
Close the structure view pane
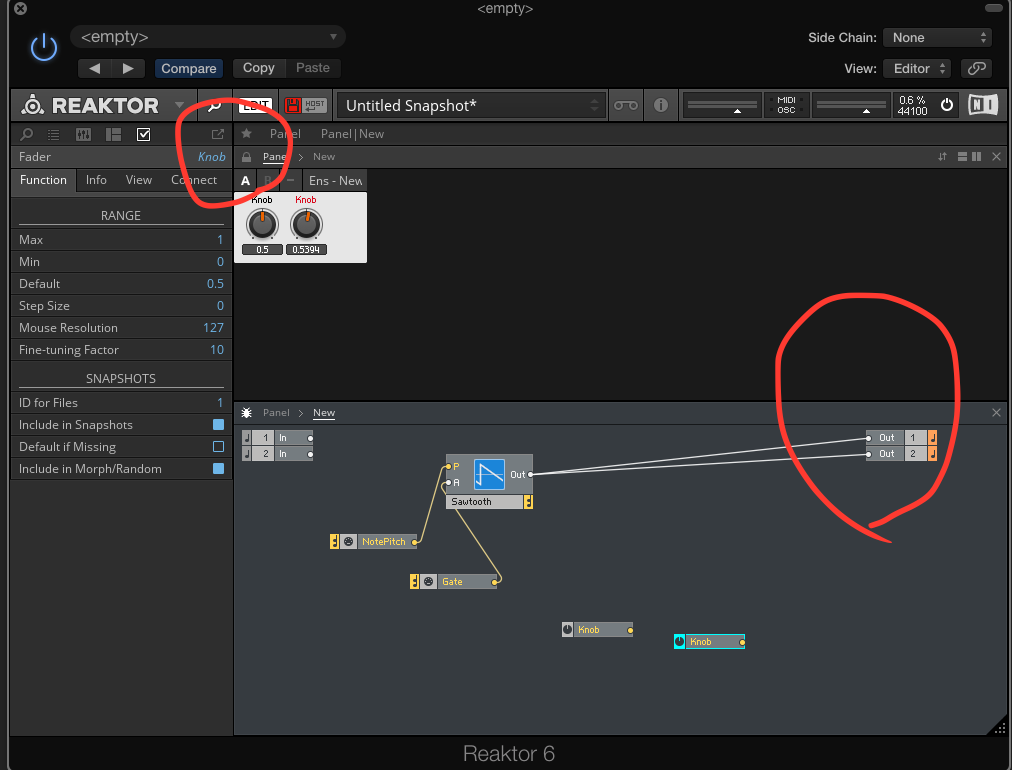[997, 412]
